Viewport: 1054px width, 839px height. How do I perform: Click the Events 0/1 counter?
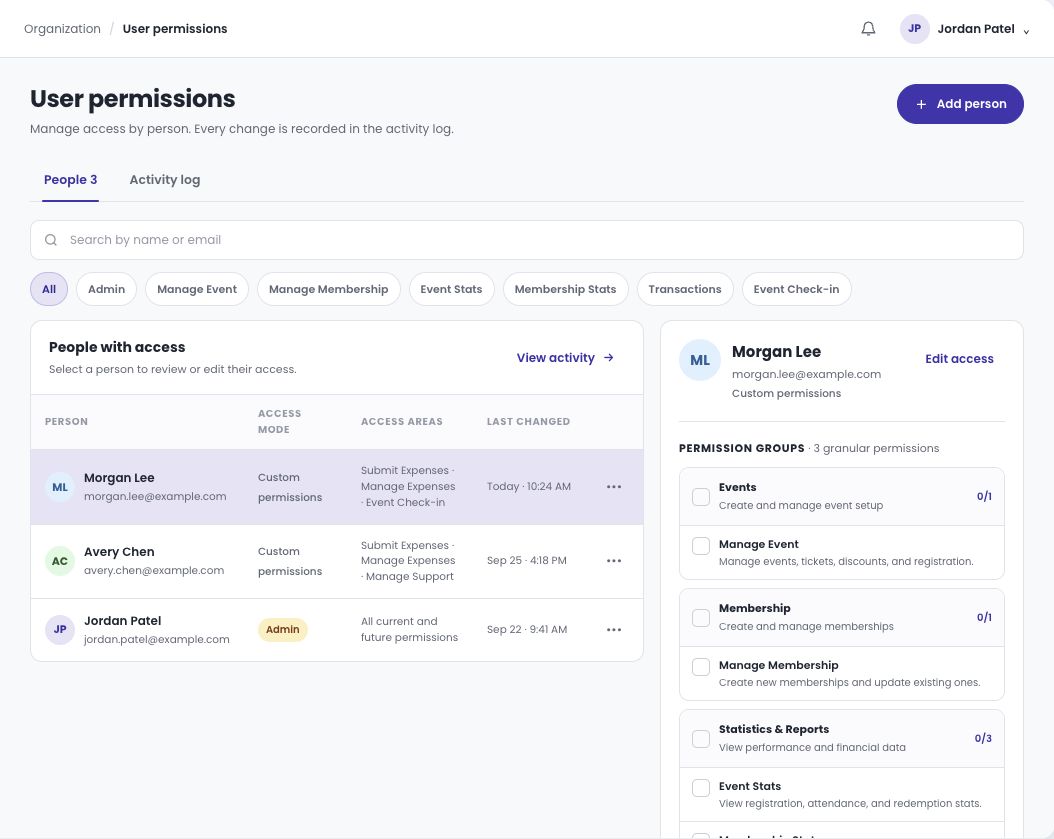[984, 497]
